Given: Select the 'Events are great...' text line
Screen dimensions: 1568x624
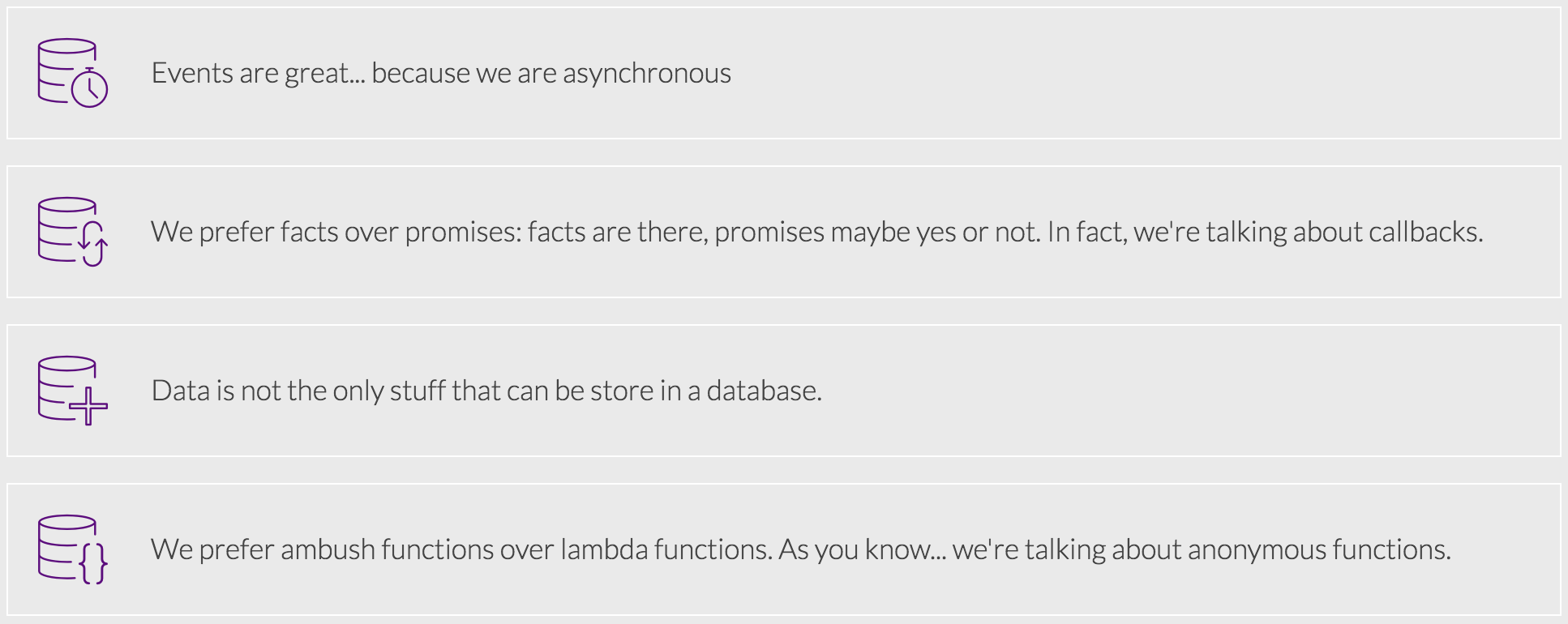Looking at the screenshot, I should pyautogui.click(x=441, y=73).
